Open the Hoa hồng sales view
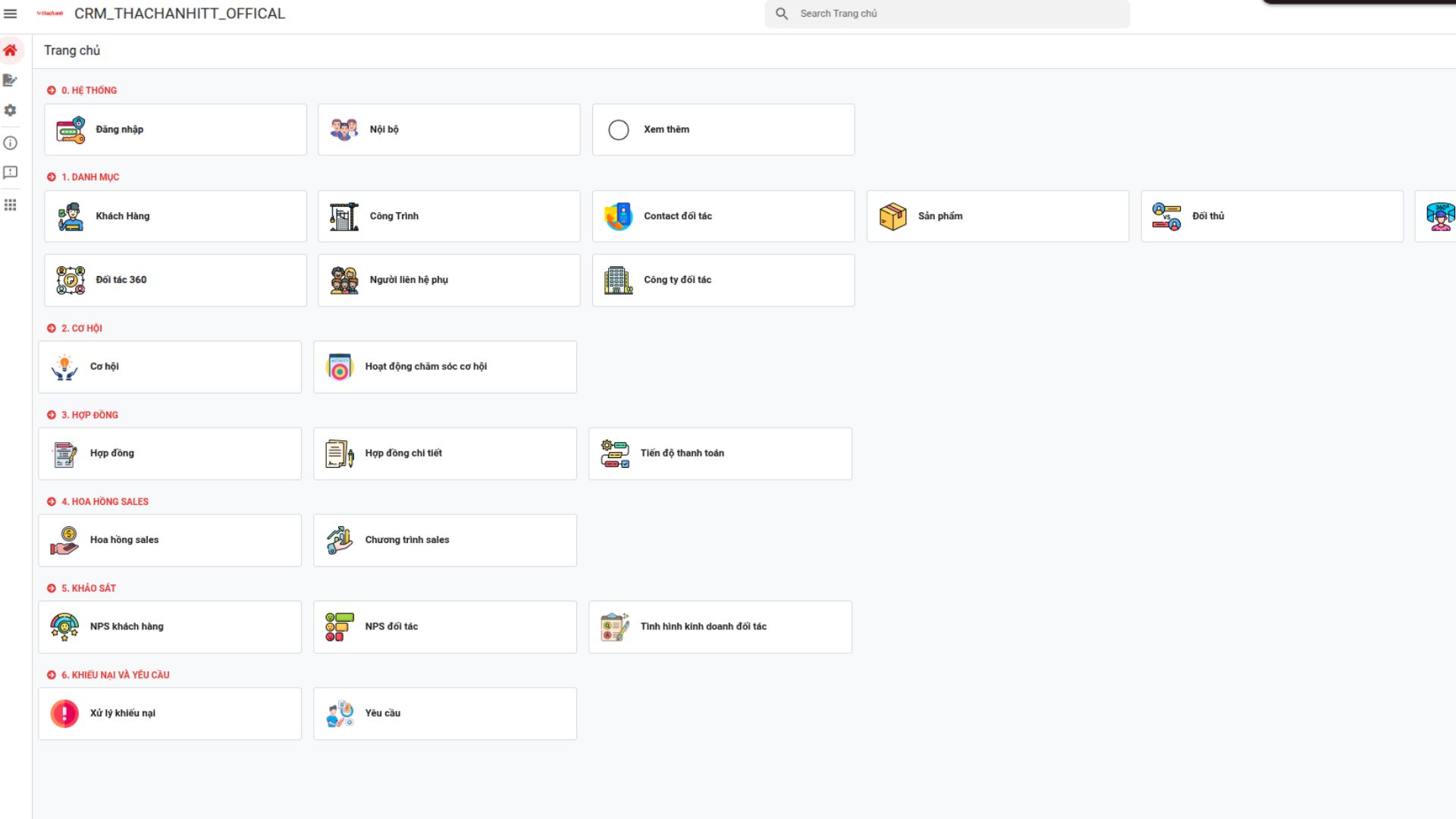Image resolution: width=1456 pixels, height=819 pixels. pyautogui.click(x=169, y=541)
